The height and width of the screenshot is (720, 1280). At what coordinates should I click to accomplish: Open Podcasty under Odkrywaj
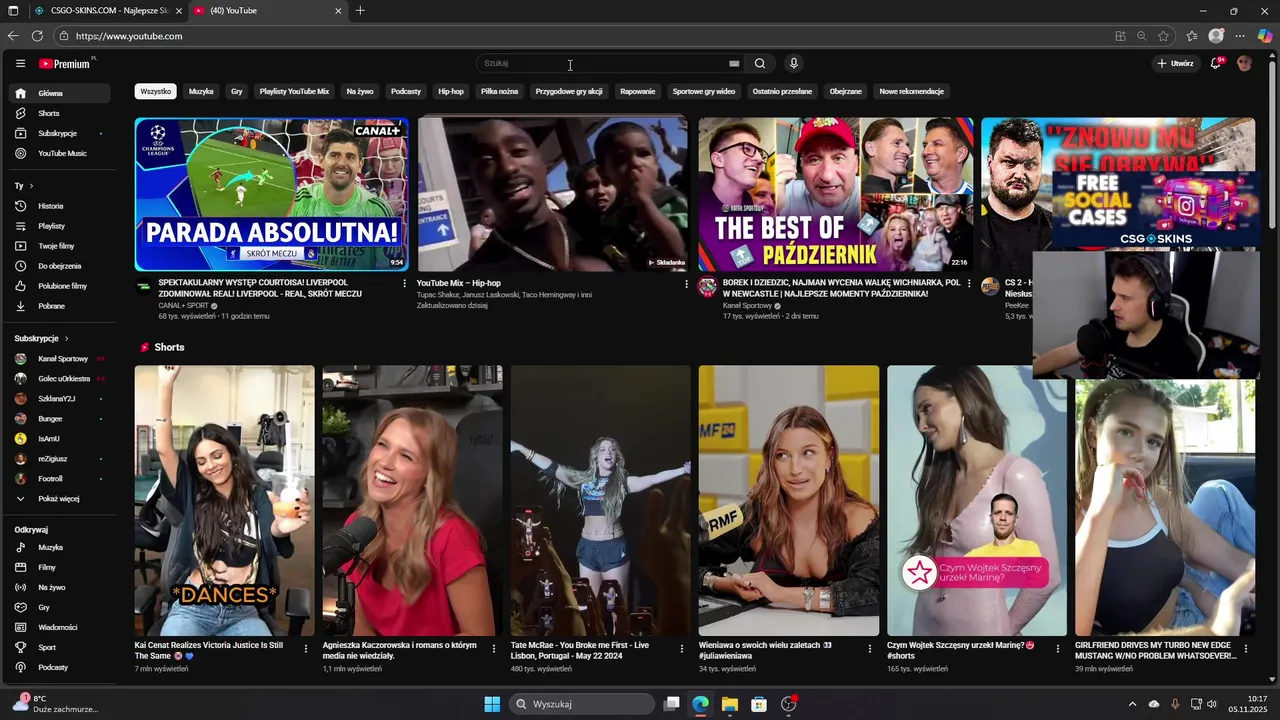tap(60, 667)
